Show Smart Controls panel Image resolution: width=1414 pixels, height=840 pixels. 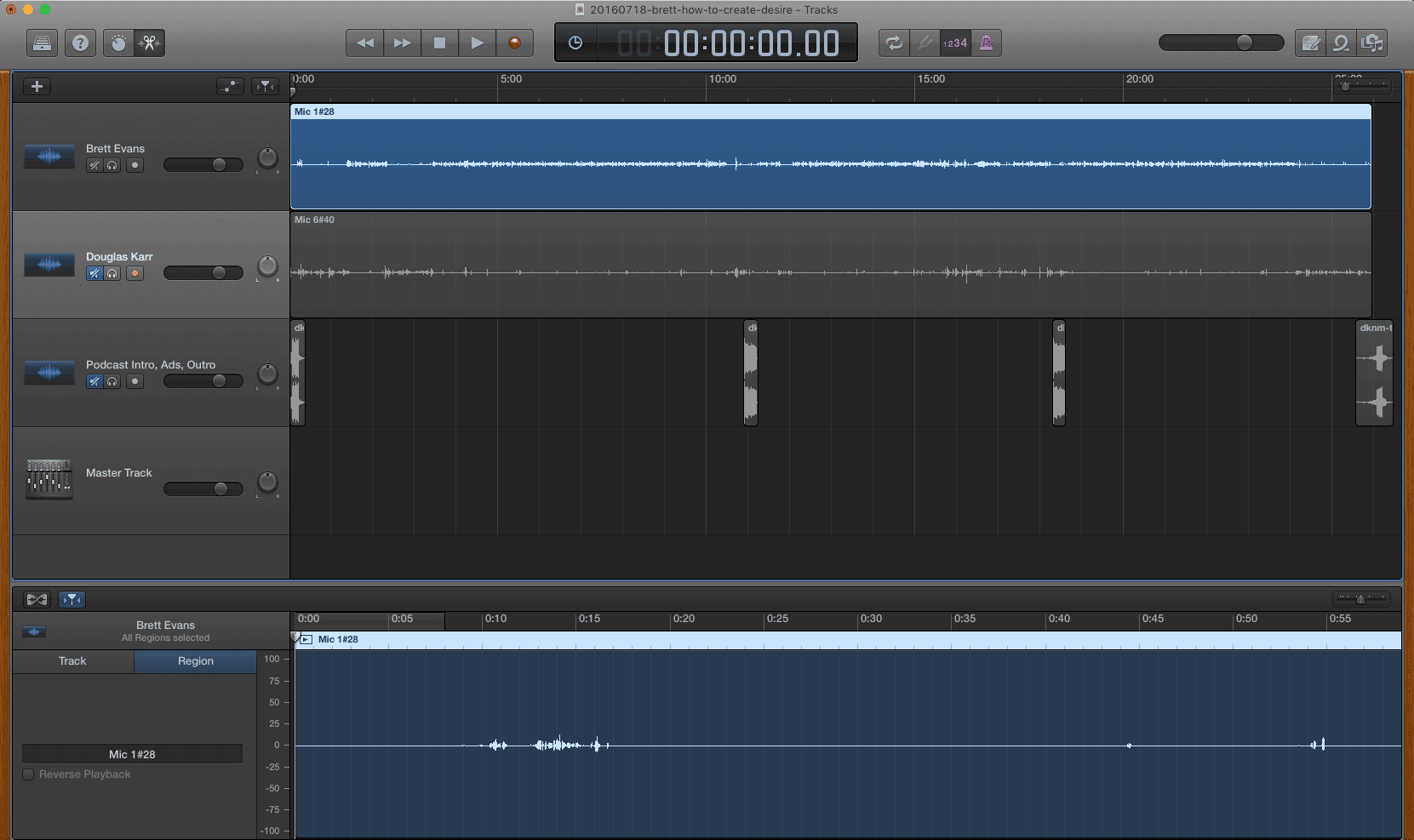tap(118, 43)
